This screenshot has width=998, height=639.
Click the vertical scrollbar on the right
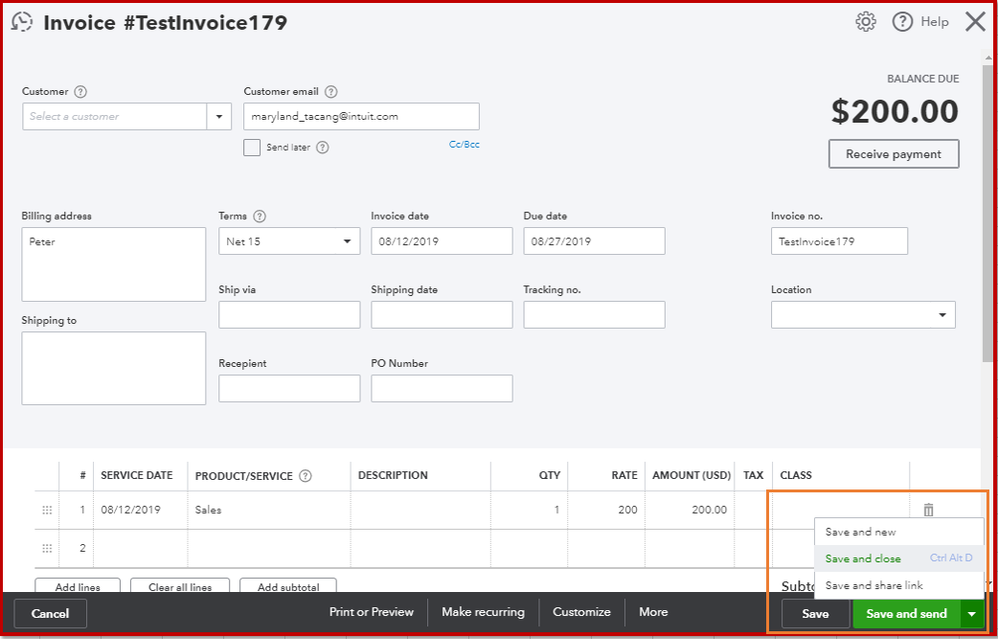point(987,213)
